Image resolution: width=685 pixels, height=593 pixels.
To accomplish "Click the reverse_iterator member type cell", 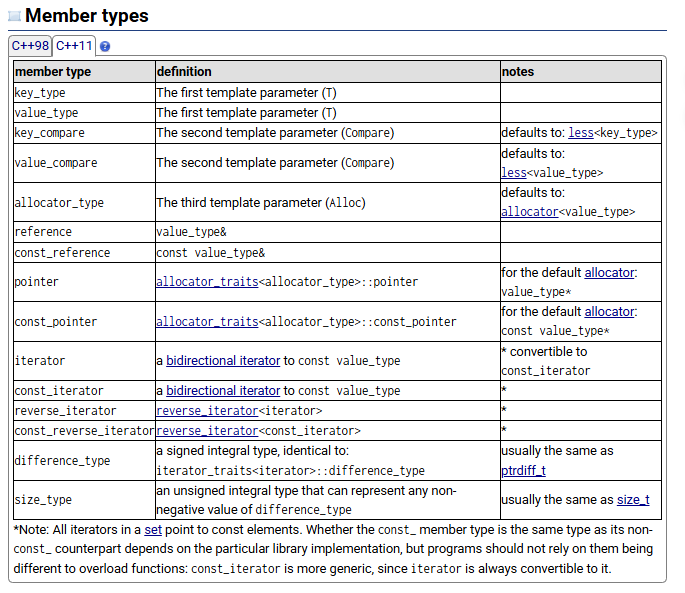I will (84, 411).
